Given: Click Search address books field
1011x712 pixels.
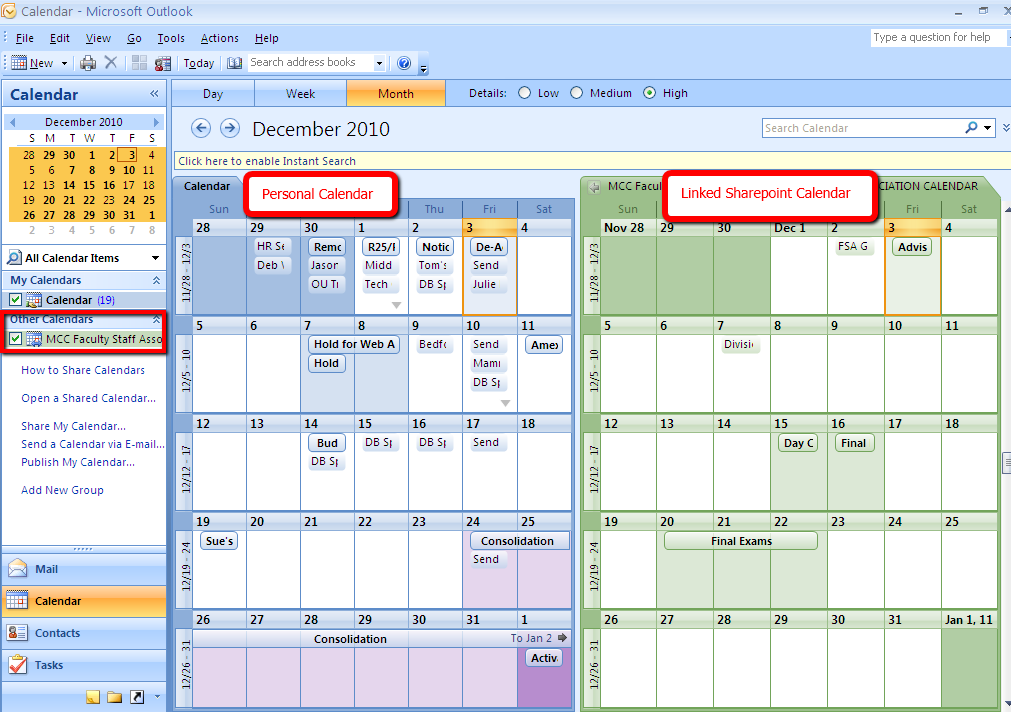Looking at the screenshot, I should pos(309,63).
